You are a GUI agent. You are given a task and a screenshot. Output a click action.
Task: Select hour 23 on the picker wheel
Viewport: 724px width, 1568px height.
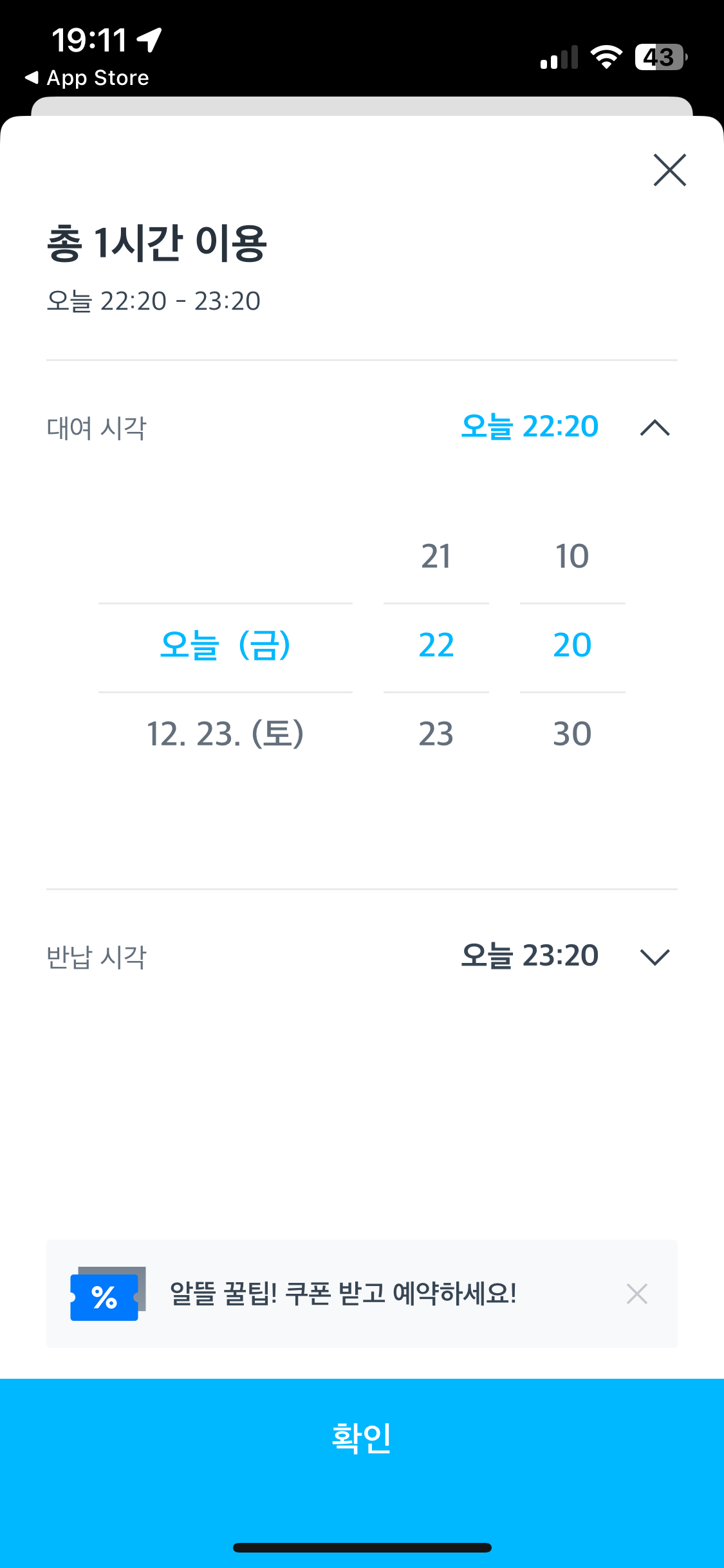[x=436, y=734]
